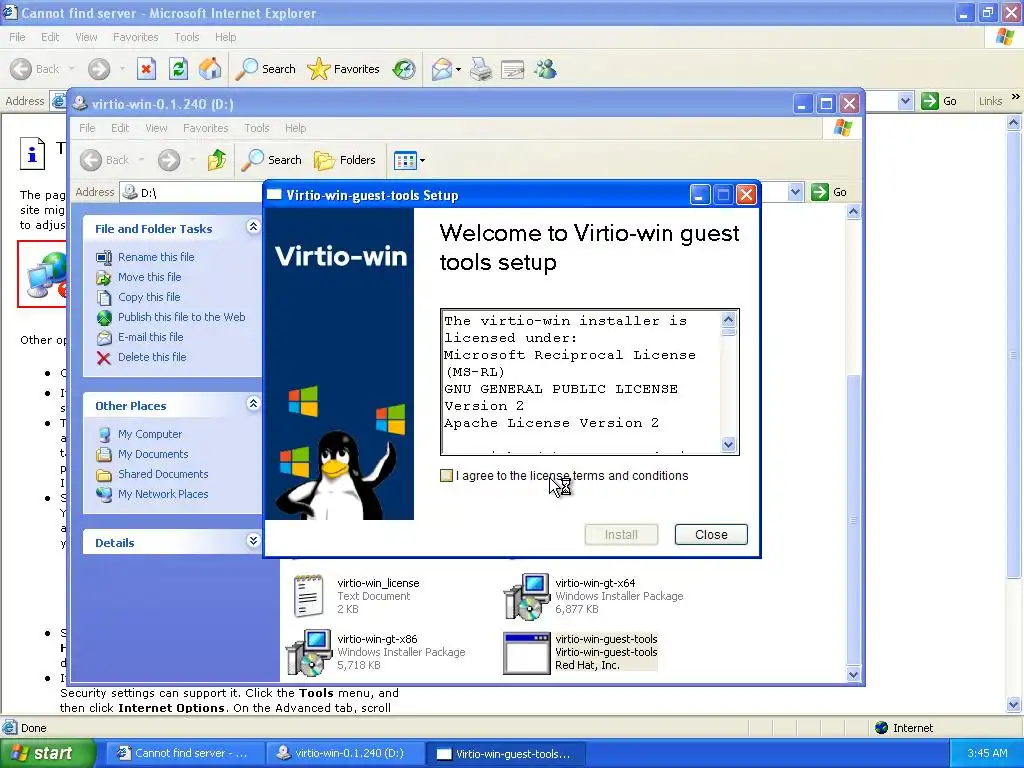Image resolution: width=1024 pixels, height=768 pixels.
Task: Click Go button in Internet Explorer address bar
Action: point(939,101)
